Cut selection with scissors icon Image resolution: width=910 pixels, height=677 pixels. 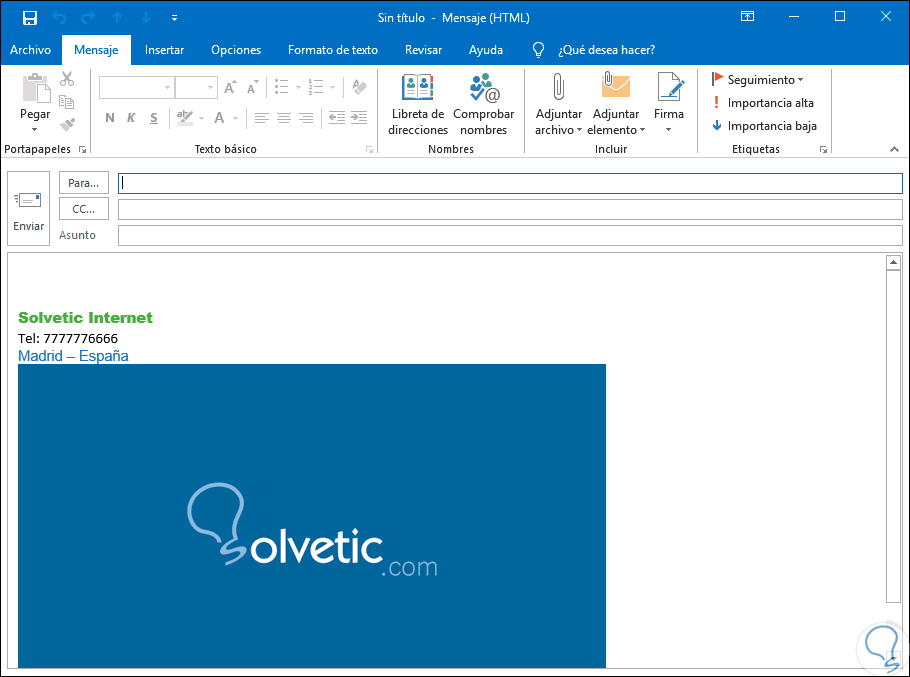(67, 79)
